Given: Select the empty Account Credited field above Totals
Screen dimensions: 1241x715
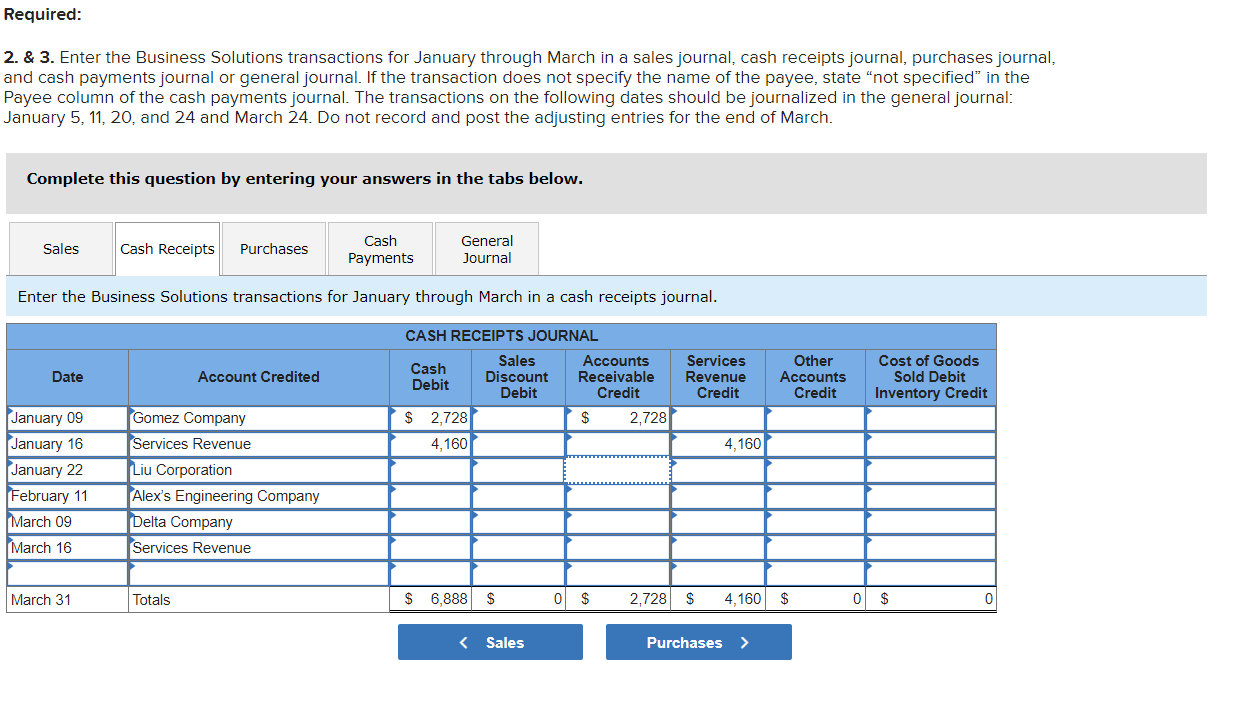Looking at the screenshot, I should (x=259, y=574).
